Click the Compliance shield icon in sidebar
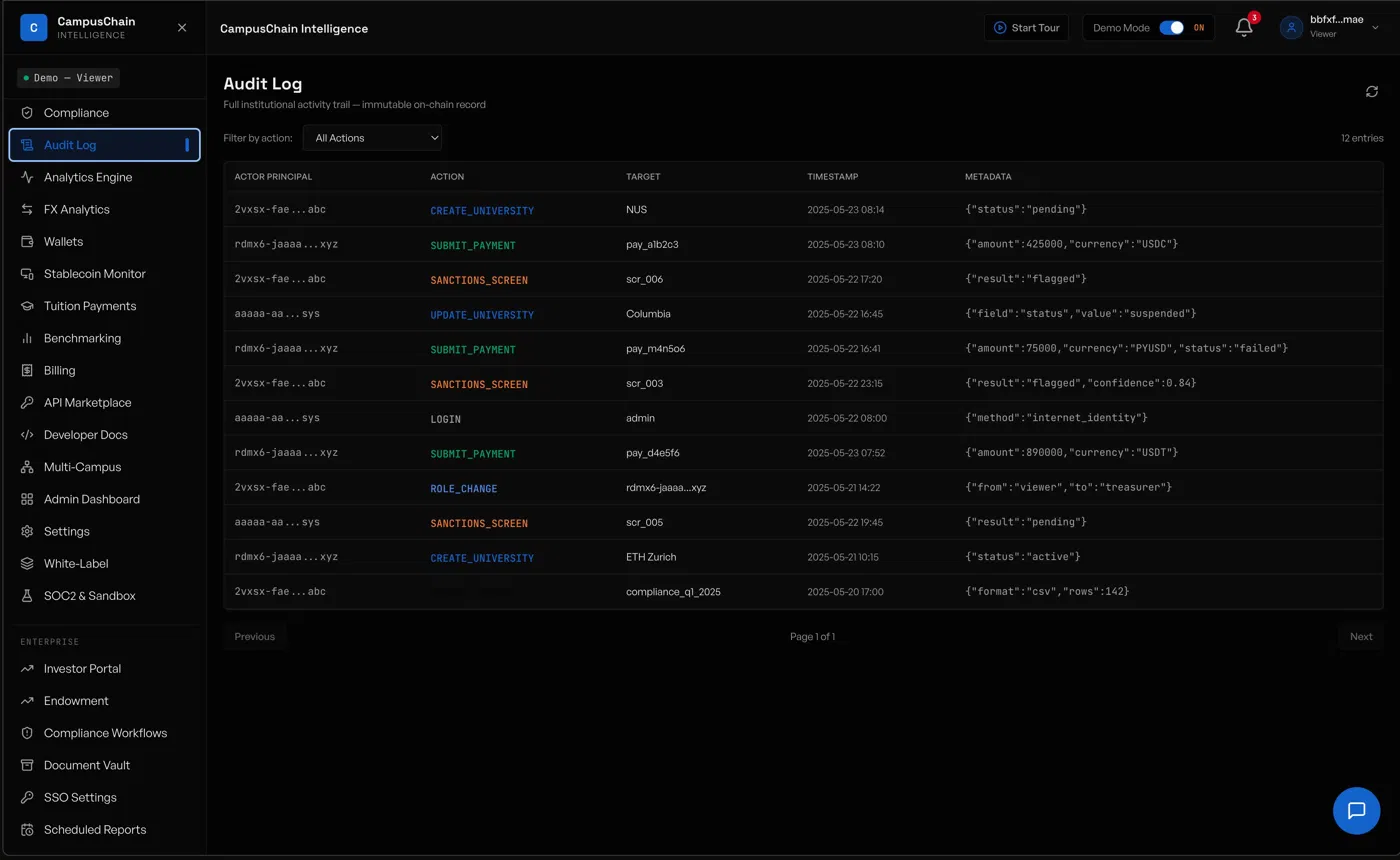Screen dimensions: 1400x860 [x=27, y=113]
